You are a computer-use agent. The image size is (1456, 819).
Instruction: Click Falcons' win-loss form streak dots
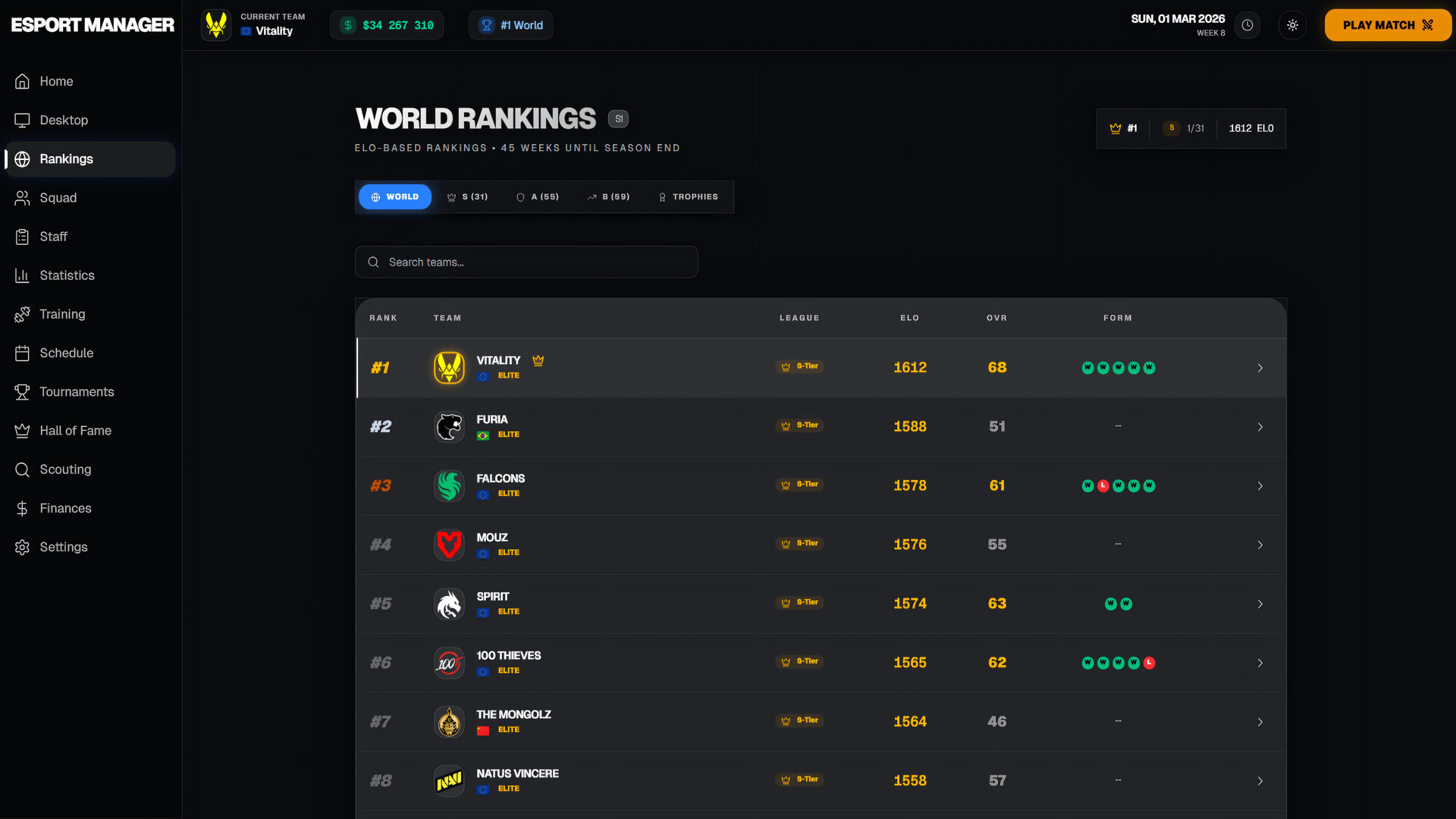point(1119,485)
